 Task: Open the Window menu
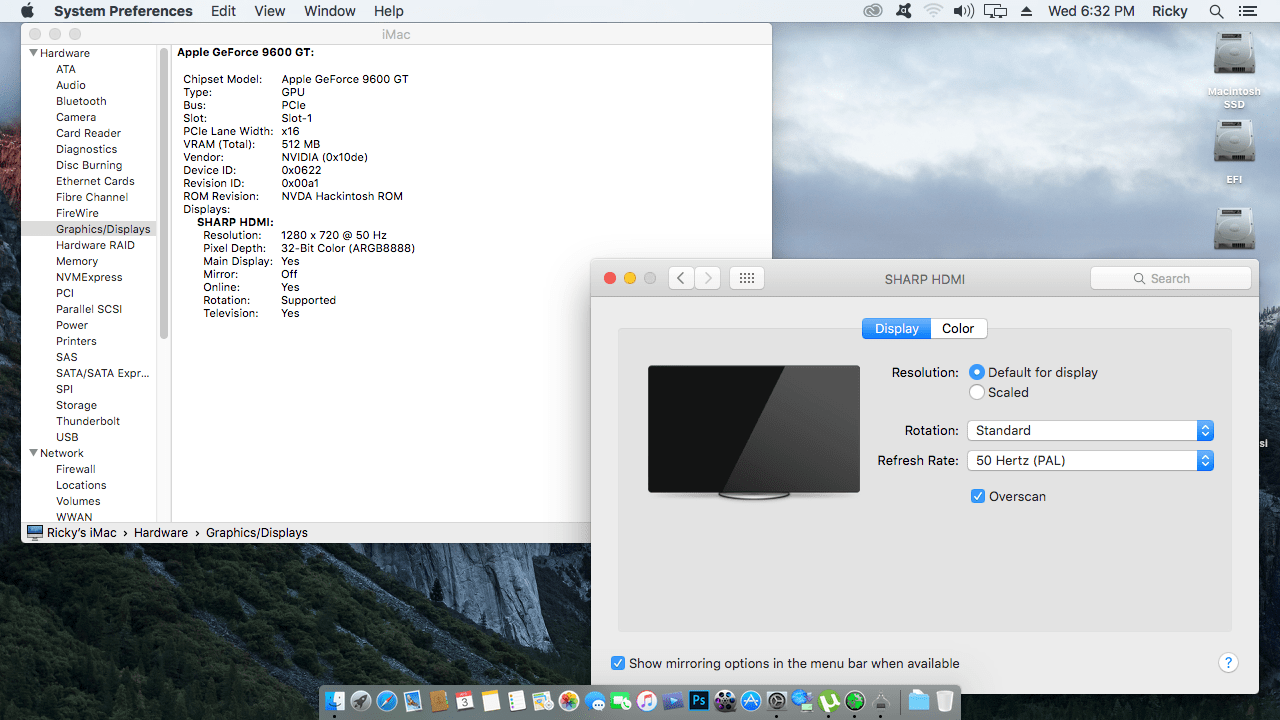[329, 11]
